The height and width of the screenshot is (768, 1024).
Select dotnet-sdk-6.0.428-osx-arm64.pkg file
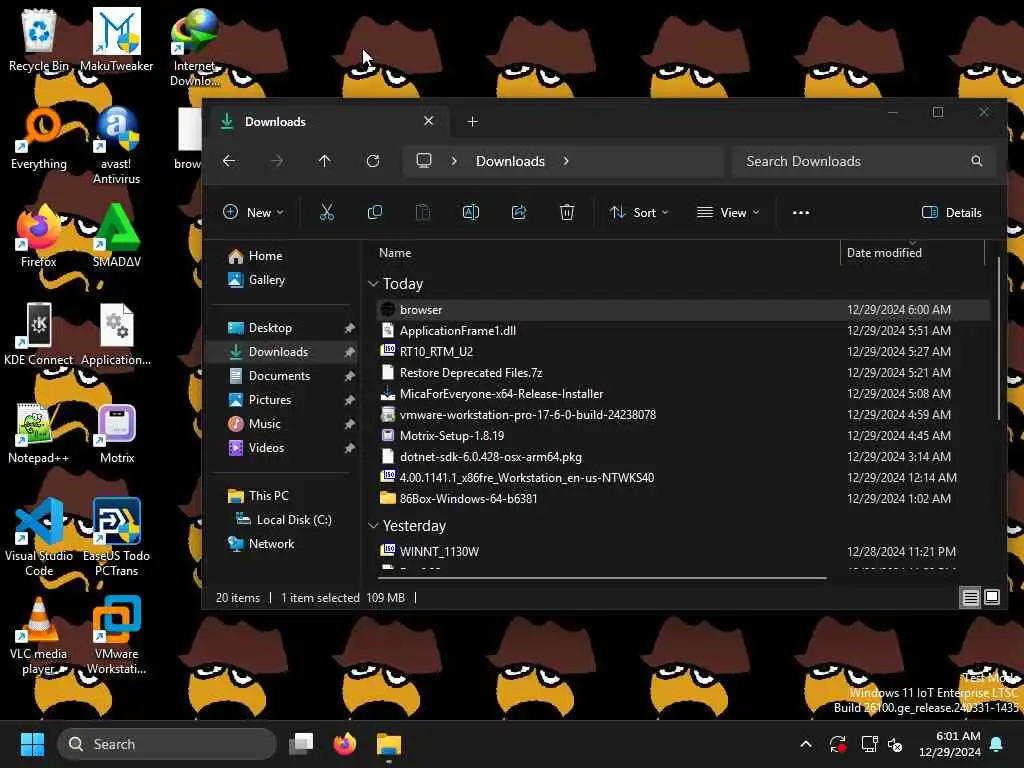[683, 456]
